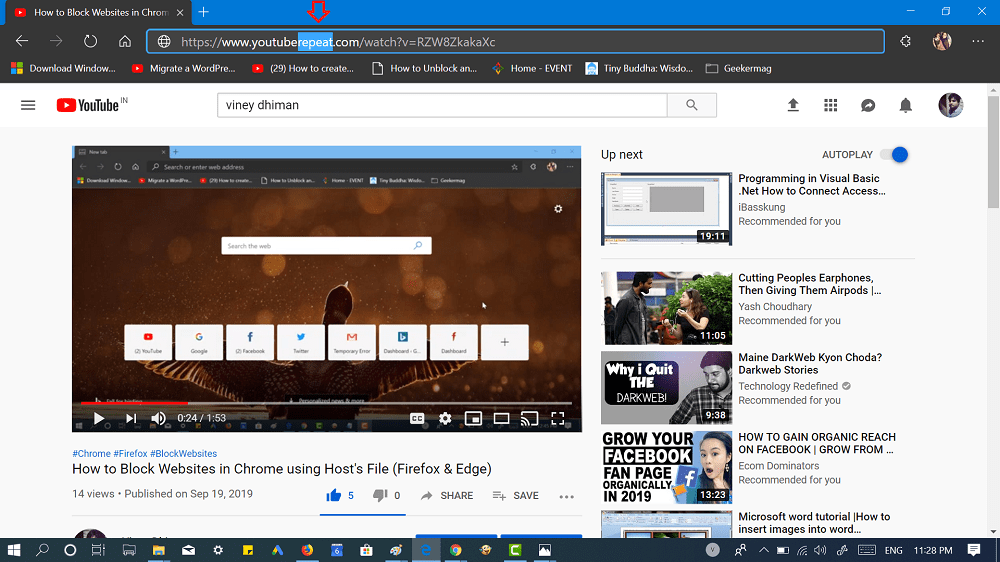Open taskbar search magnifier
This screenshot has width=1000, height=562.
tap(42, 550)
